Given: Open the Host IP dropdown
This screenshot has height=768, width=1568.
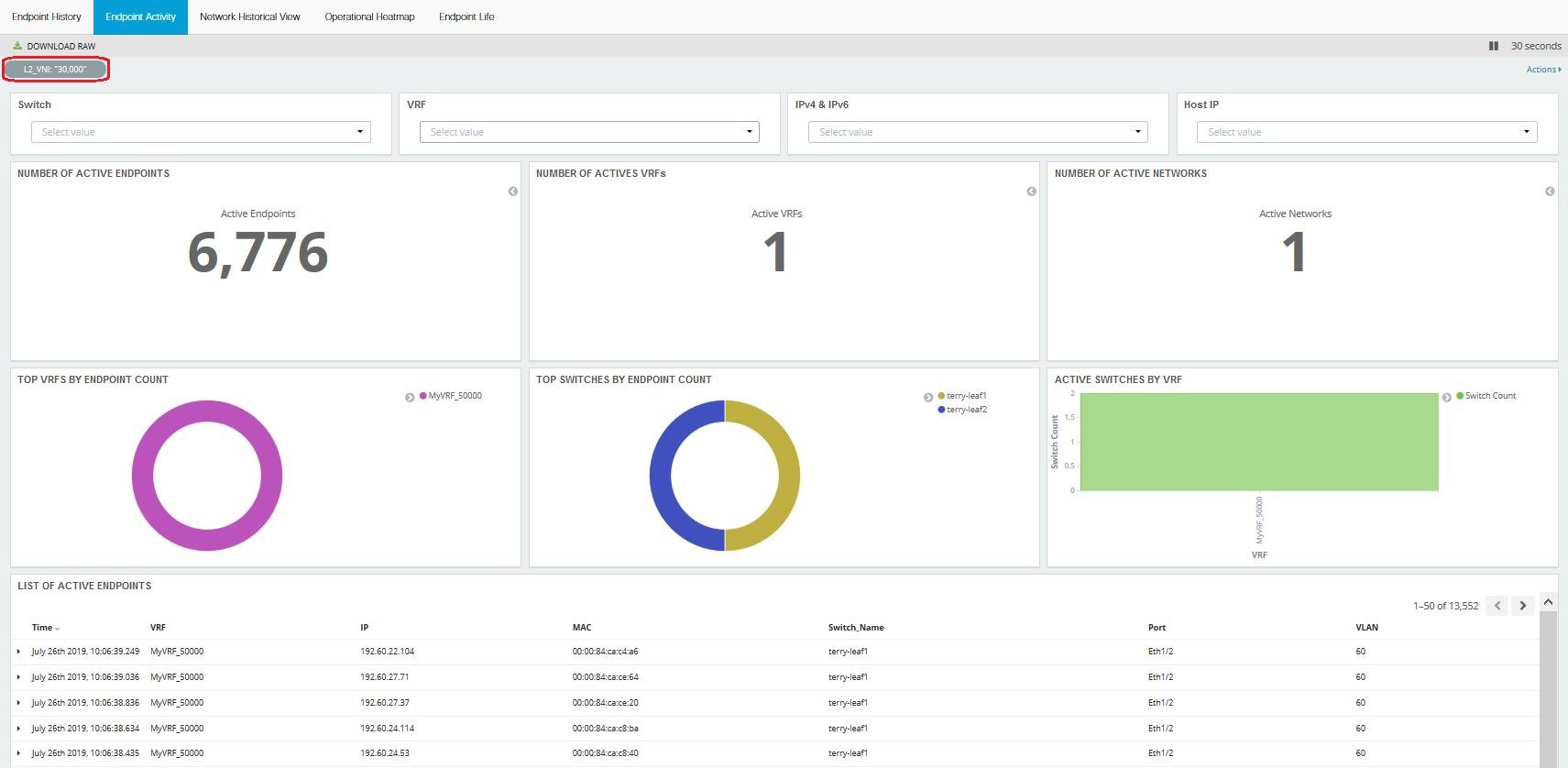Looking at the screenshot, I should pyautogui.click(x=1366, y=132).
